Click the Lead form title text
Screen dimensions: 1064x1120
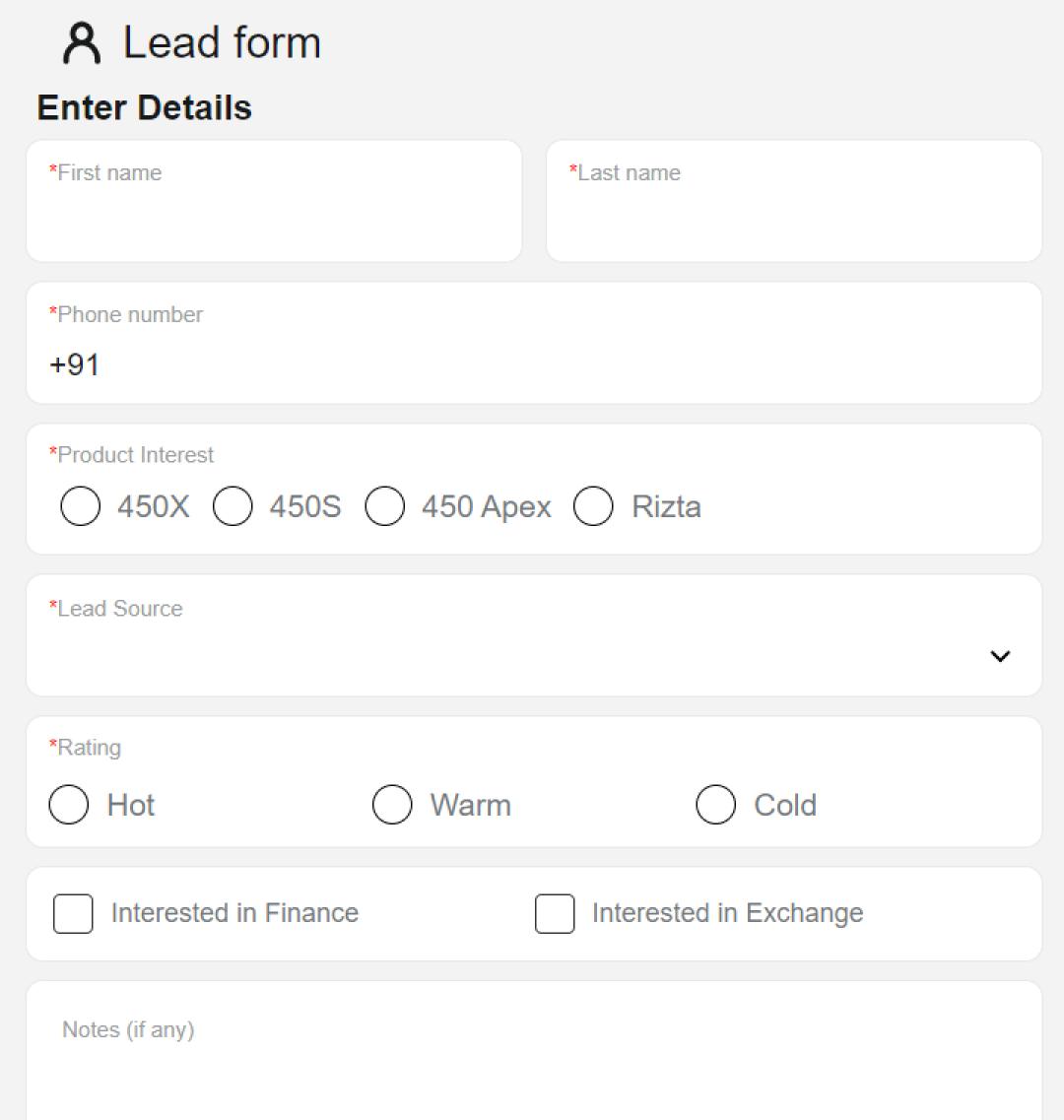point(223,43)
